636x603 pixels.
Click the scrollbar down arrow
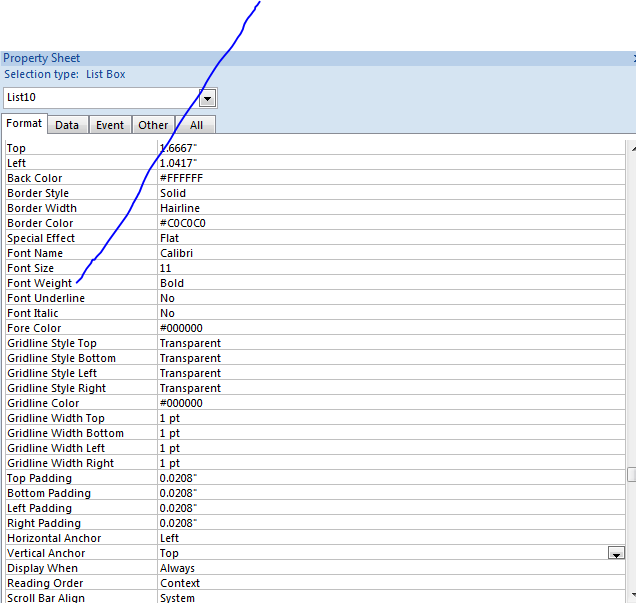tap(633, 595)
